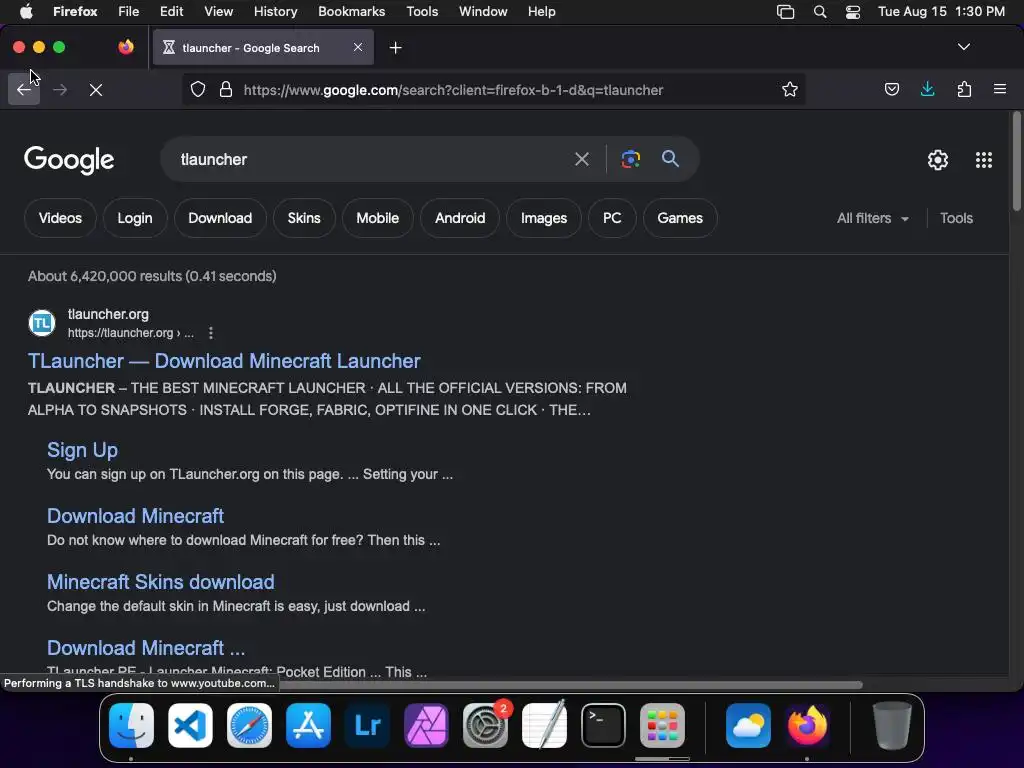Open macOS Control Center icon
Image resolution: width=1024 pixels, height=768 pixels.
click(x=852, y=12)
